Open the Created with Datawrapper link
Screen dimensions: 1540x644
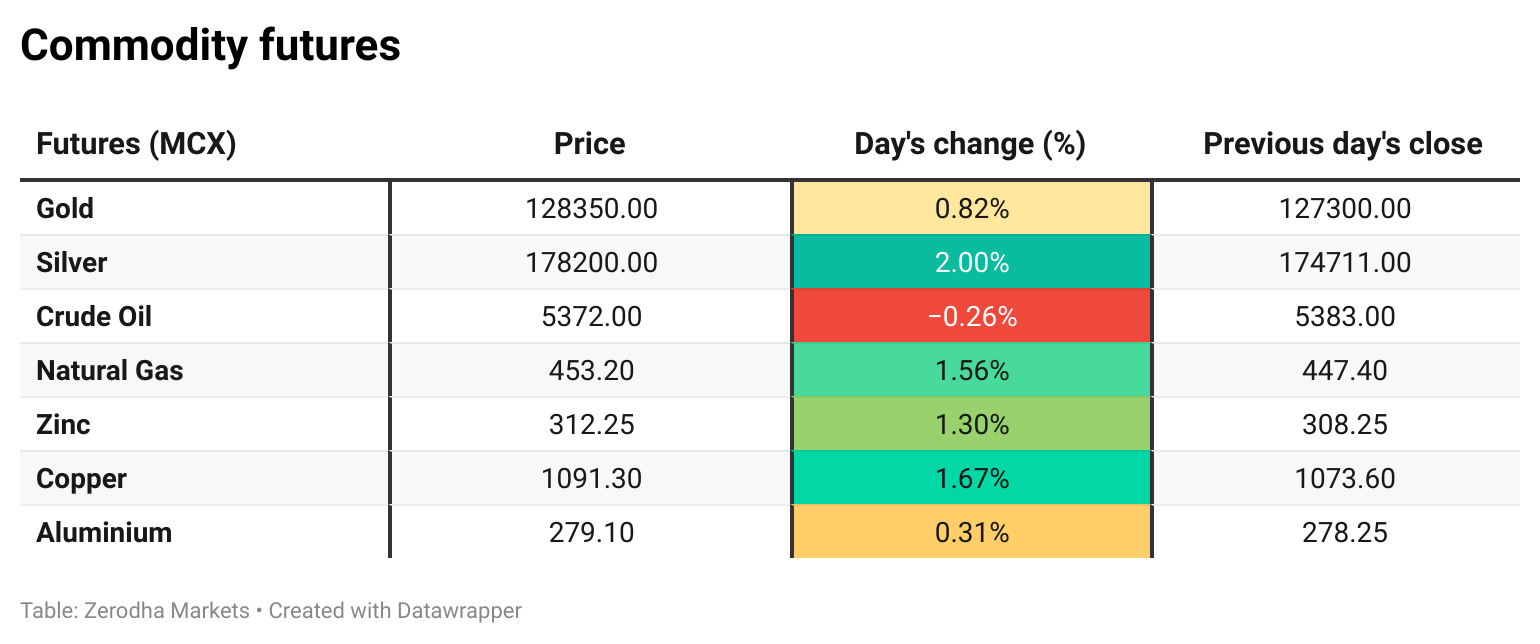click(x=396, y=611)
